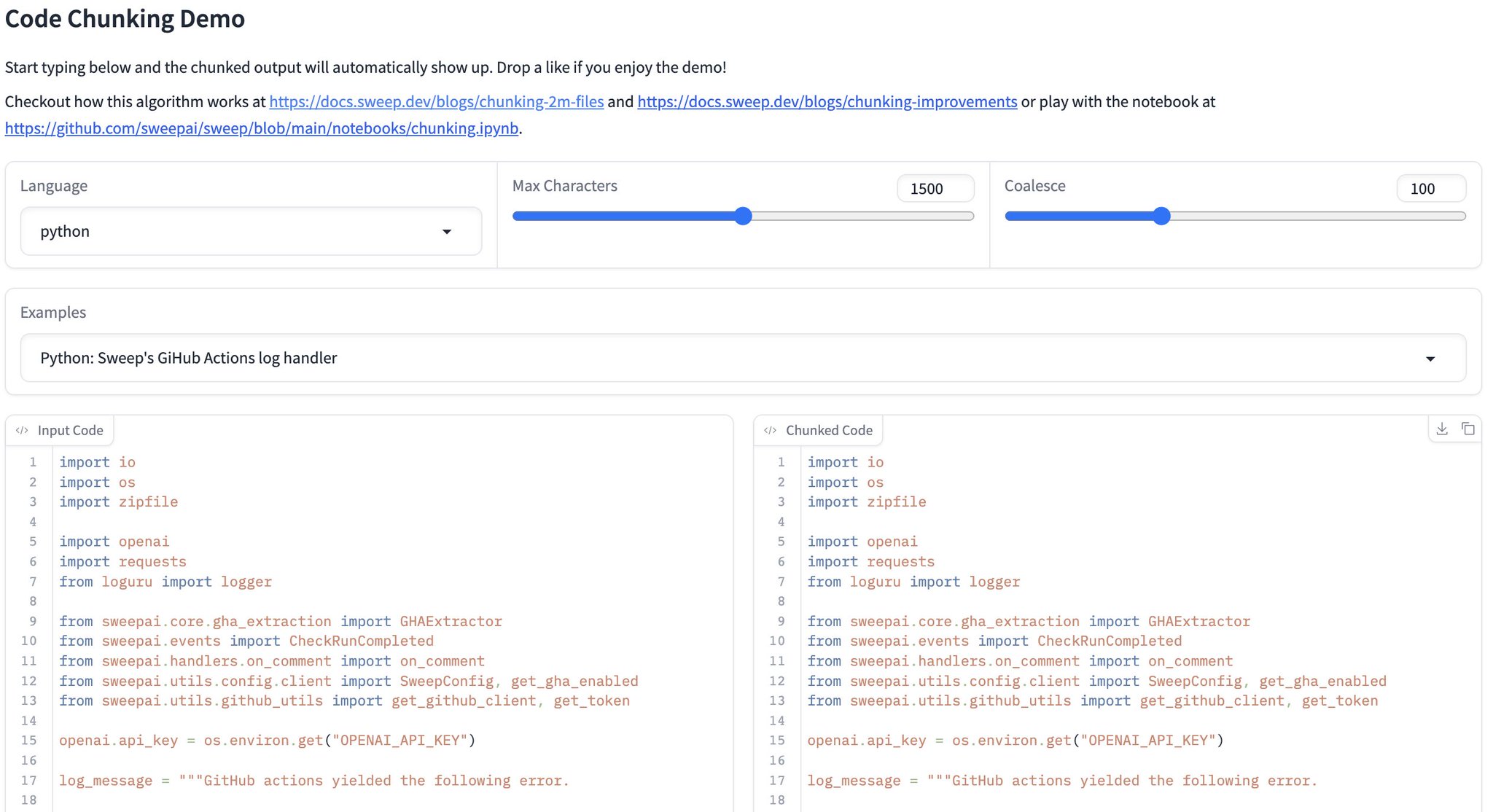The width and height of the screenshot is (1493, 812).
Task: Click GHAExtractor import line in Chunked Code
Action: 1029,621
